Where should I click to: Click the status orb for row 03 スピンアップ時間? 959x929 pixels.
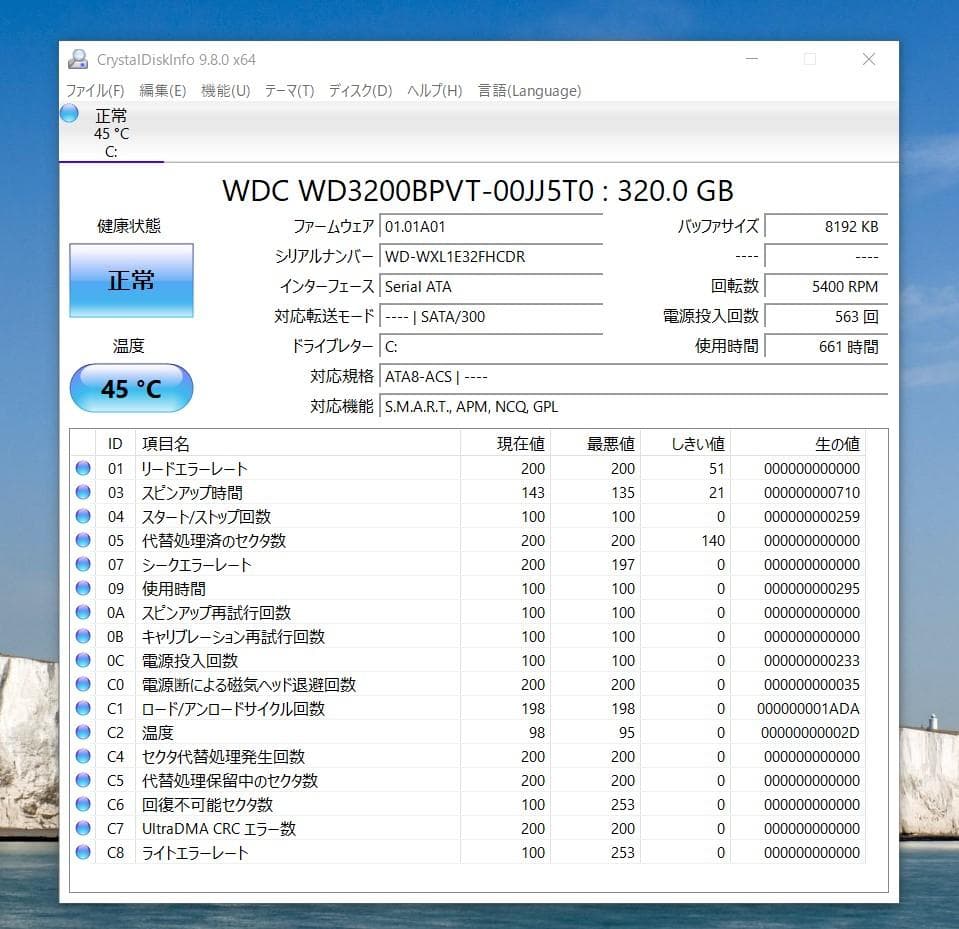[x=83, y=492]
